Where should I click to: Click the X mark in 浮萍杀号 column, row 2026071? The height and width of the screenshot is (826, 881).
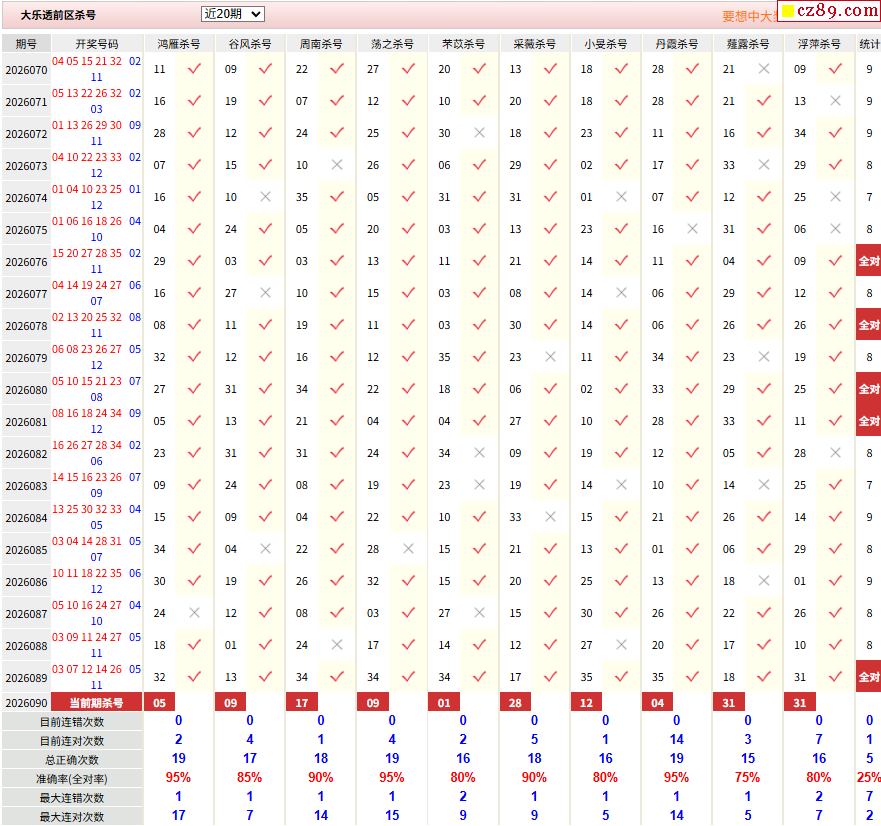point(835,101)
